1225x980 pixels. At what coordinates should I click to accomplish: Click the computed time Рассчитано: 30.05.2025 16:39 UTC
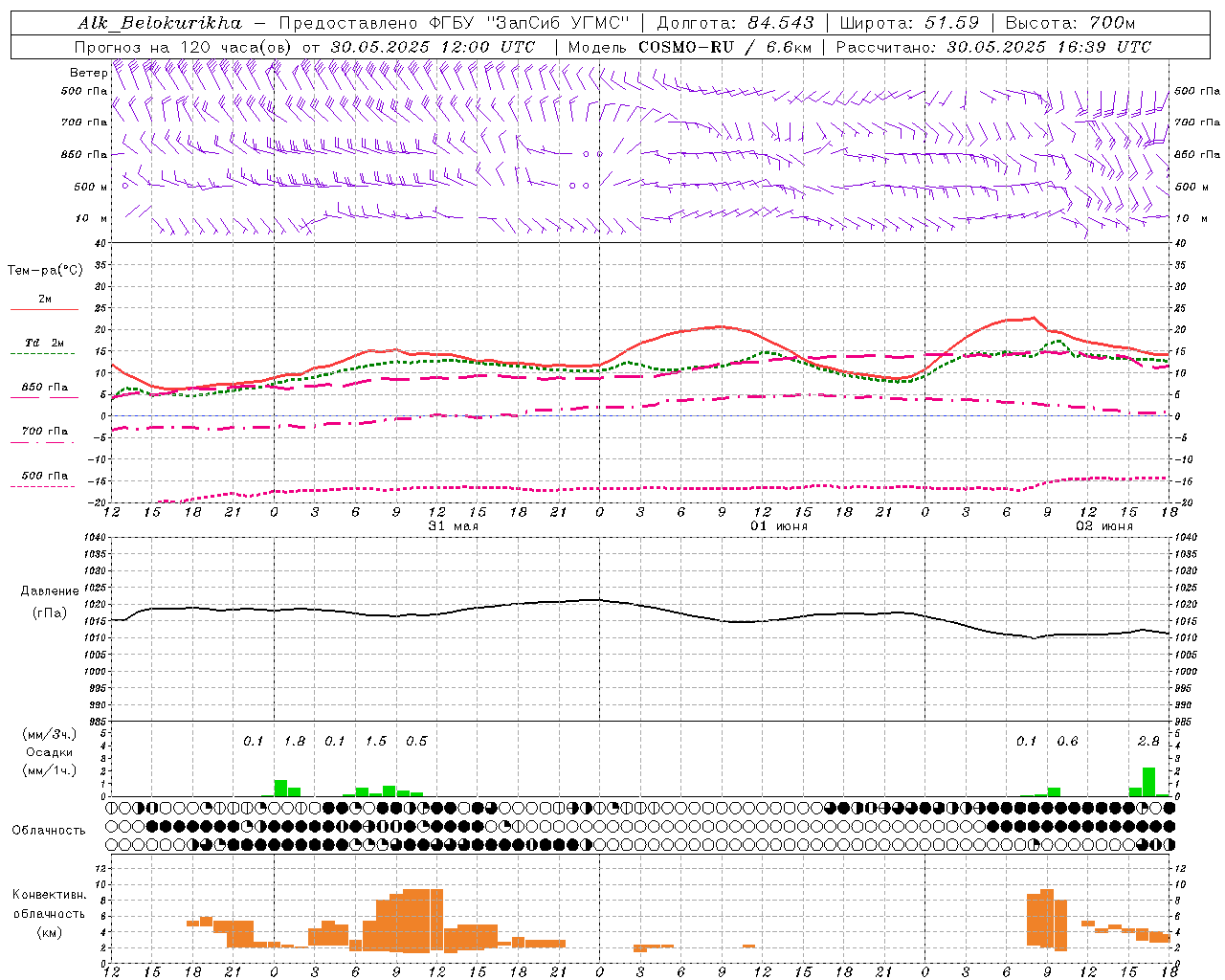click(993, 47)
